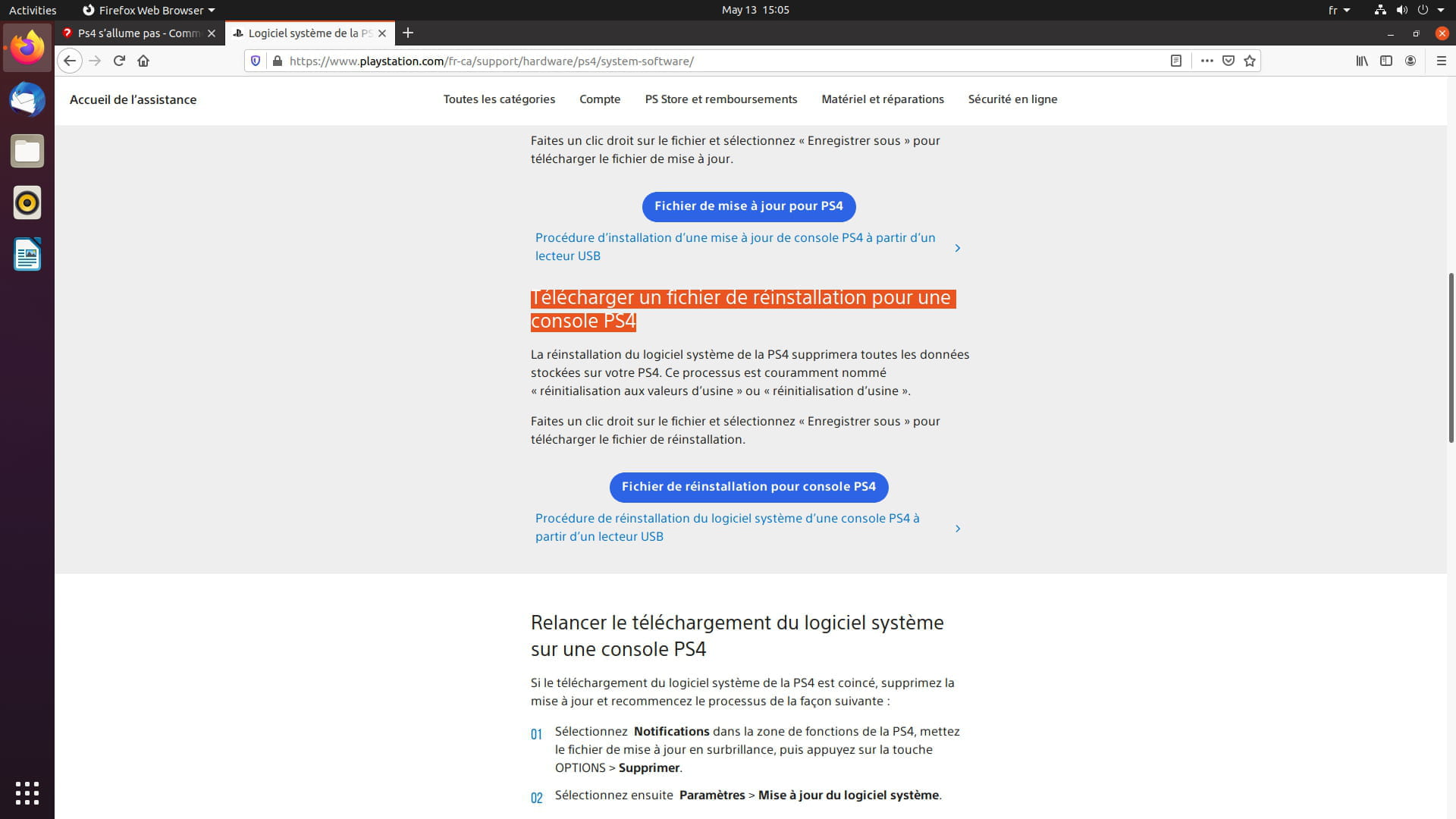This screenshot has width=1456, height=819.
Task: Show site security padlock details
Action: [277, 61]
